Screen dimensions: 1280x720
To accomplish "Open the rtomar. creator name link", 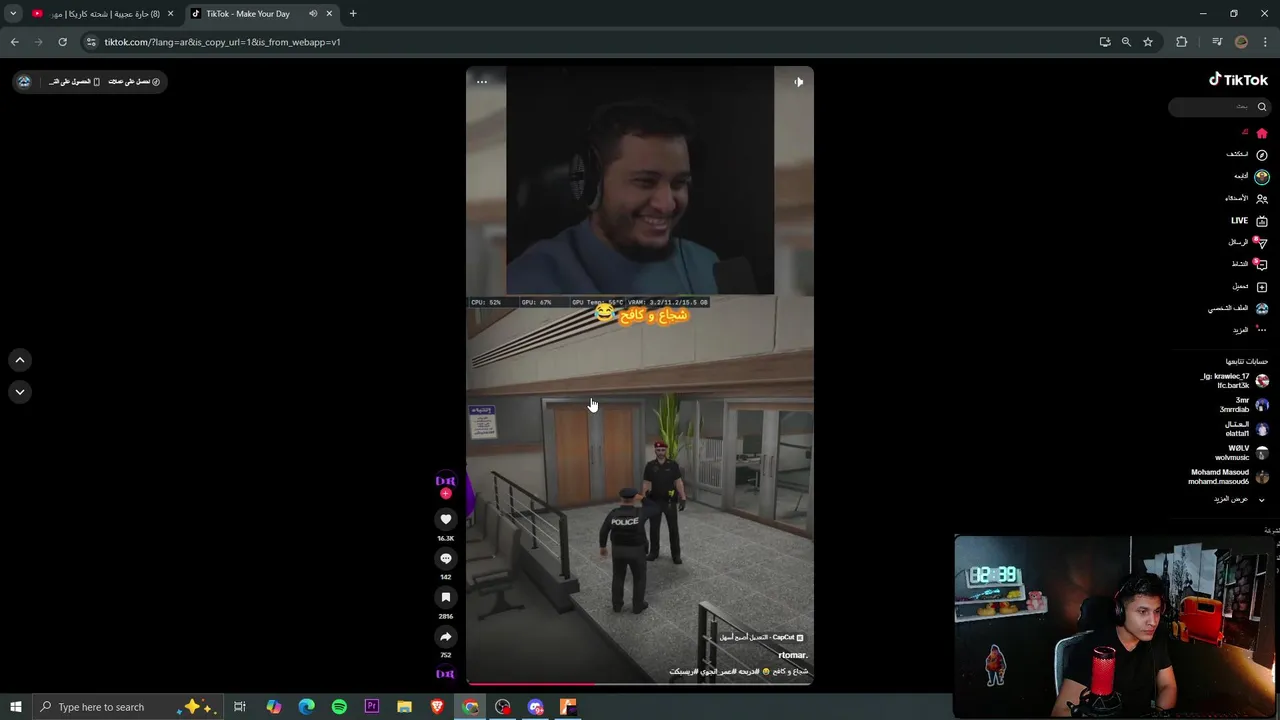I will click(x=792, y=655).
